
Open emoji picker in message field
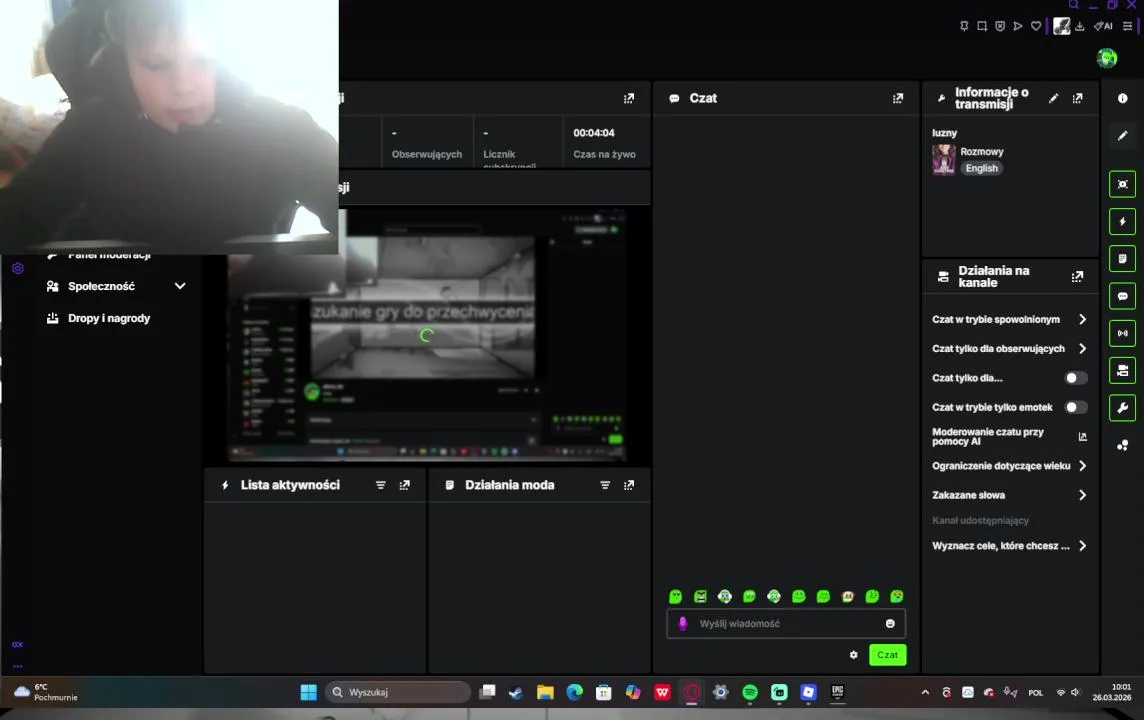pyautogui.click(x=890, y=624)
